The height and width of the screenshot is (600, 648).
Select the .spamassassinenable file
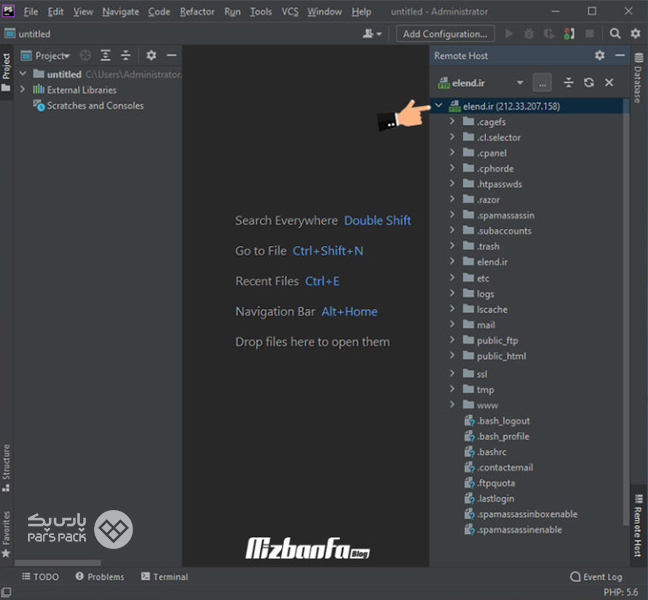pos(513,529)
